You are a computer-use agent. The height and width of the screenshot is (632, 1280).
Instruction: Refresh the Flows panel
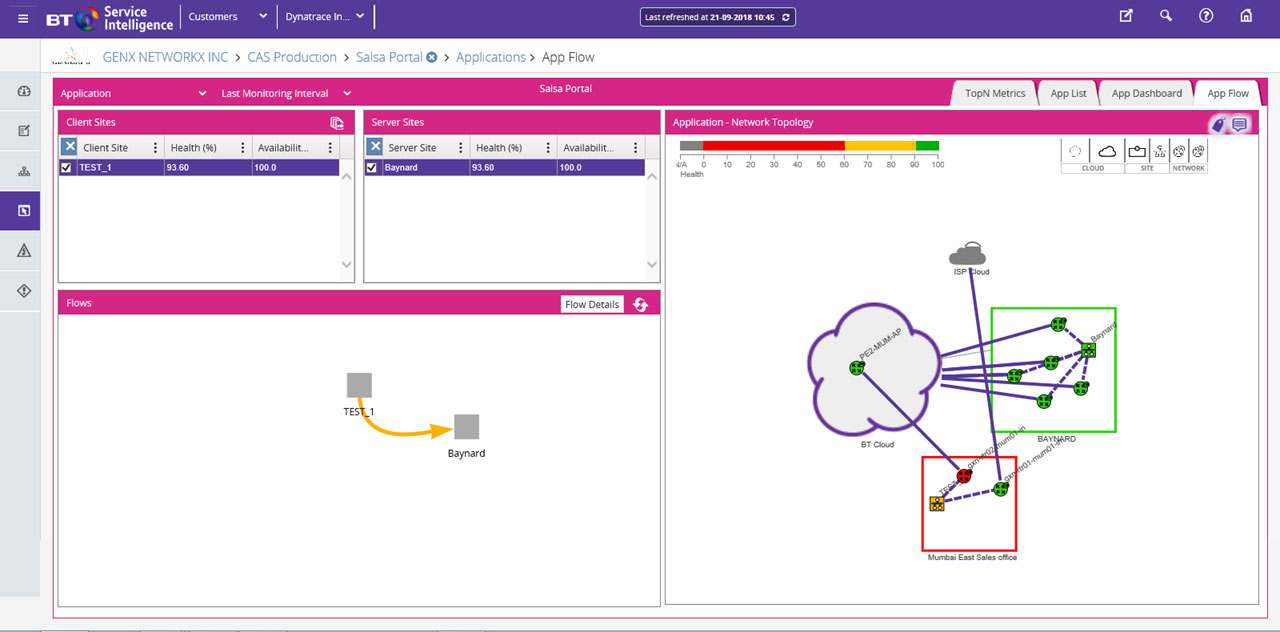pyautogui.click(x=640, y=304)
